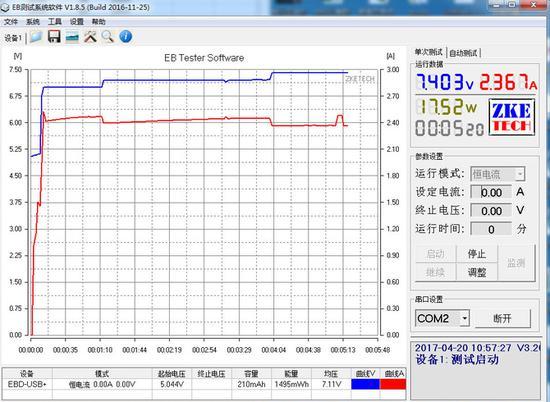Viewport: 550px width, 402px height.
Task: Click the blue 曲线V color swatch
Action: point(365,384)
